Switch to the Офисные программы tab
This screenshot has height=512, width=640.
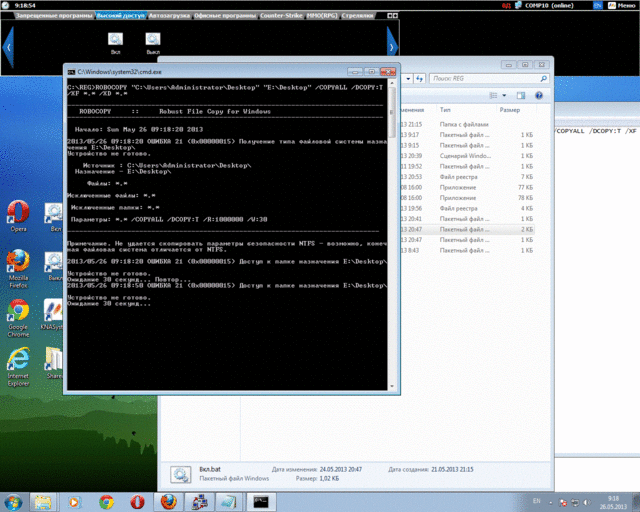pos(225,16)
